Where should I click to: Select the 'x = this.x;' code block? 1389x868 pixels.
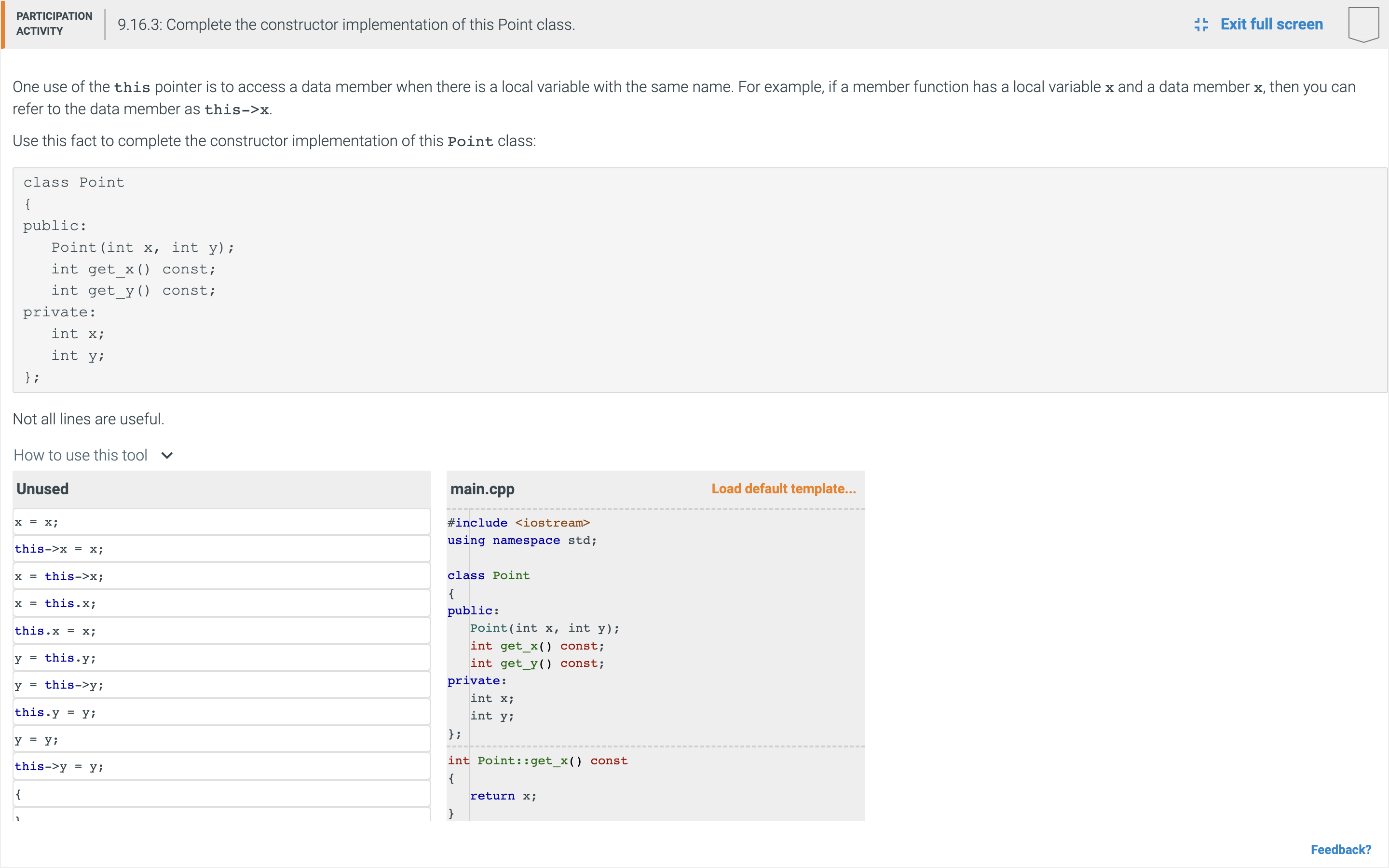coord(221,603)
